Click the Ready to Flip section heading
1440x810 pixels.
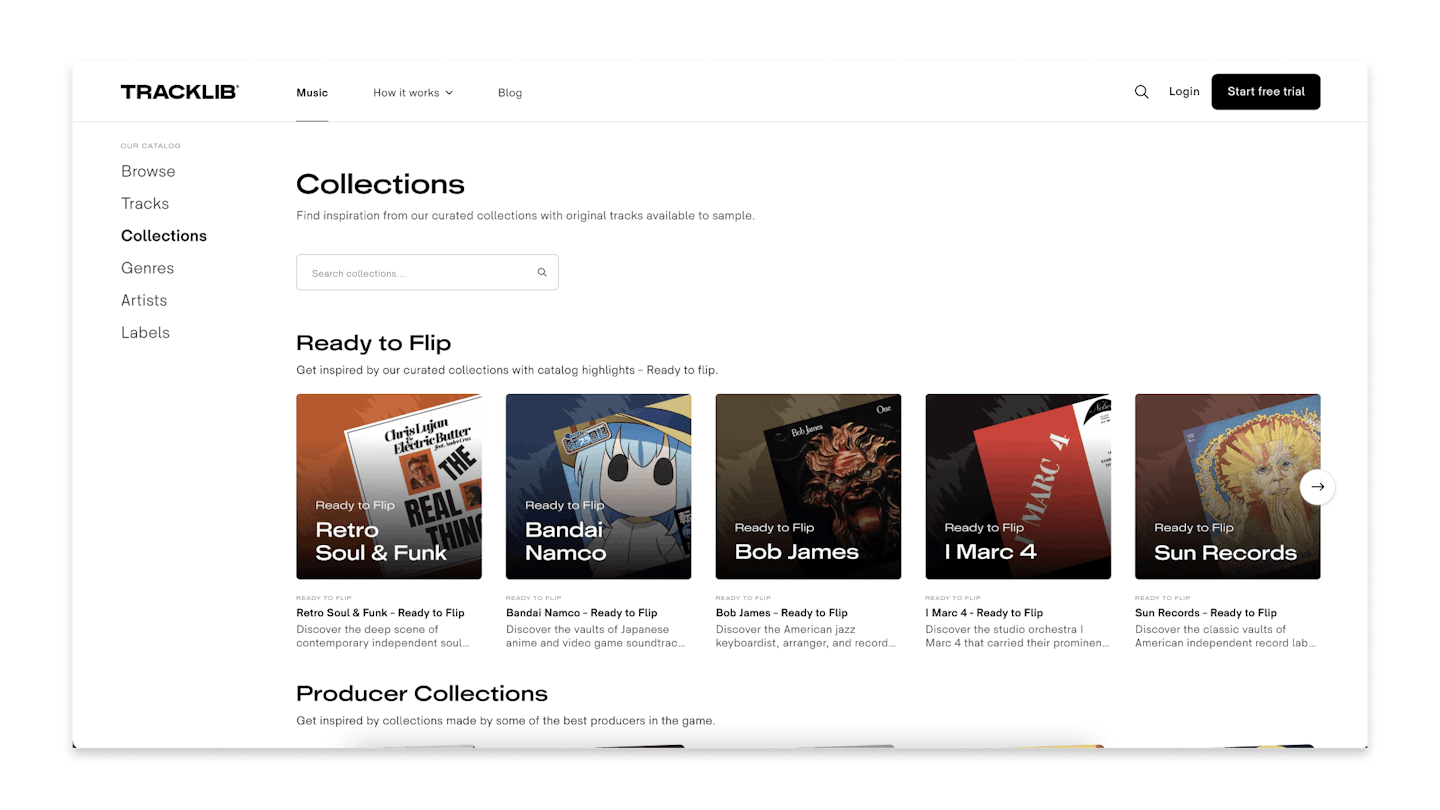point(373,343)
